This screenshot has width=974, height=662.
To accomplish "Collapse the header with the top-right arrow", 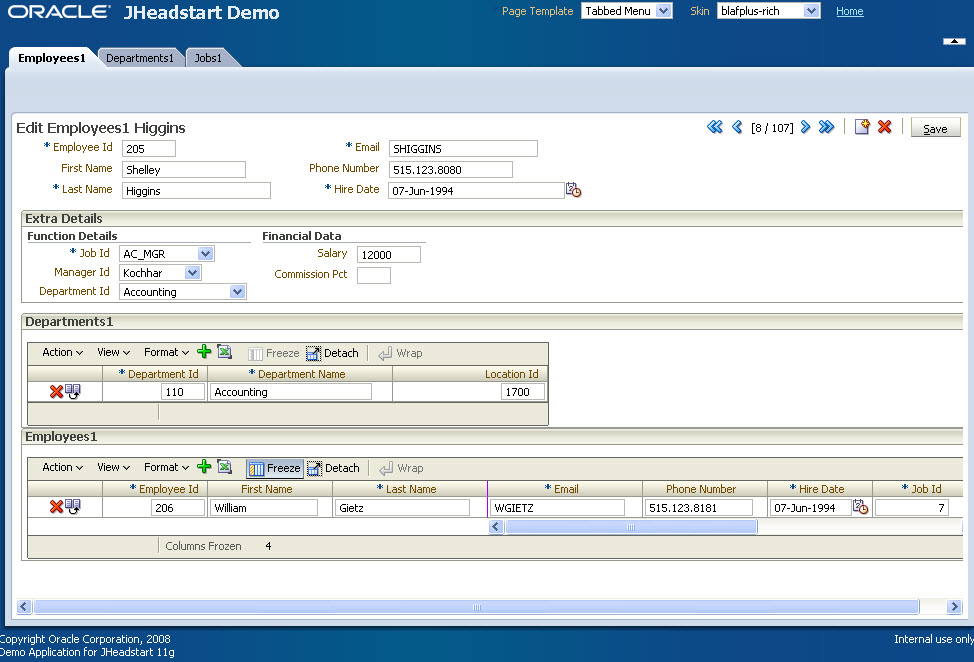I will [954, 41].
